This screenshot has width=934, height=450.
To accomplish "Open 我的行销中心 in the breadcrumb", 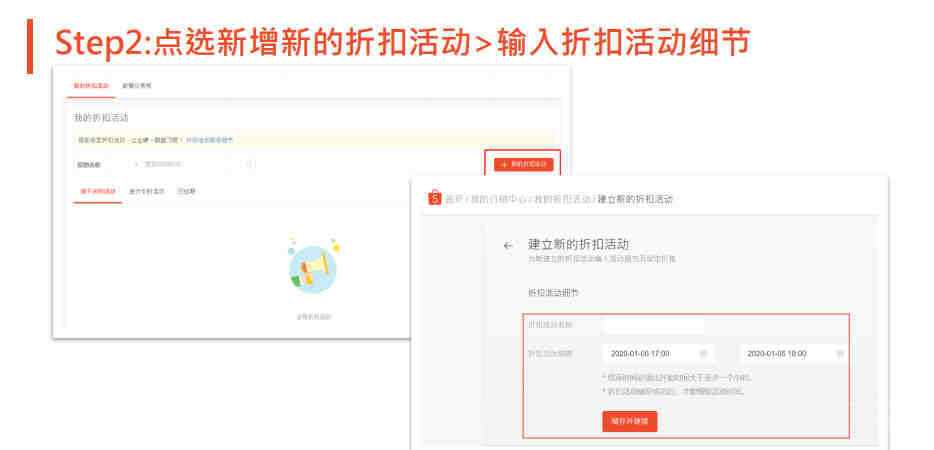I will (x=498, y=200).
